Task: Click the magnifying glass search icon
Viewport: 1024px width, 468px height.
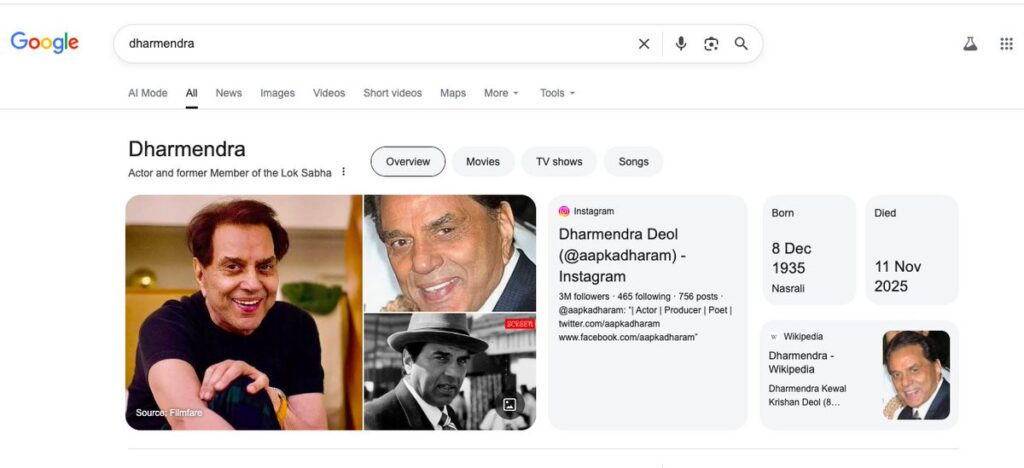Action: click(x=741, y=44)
